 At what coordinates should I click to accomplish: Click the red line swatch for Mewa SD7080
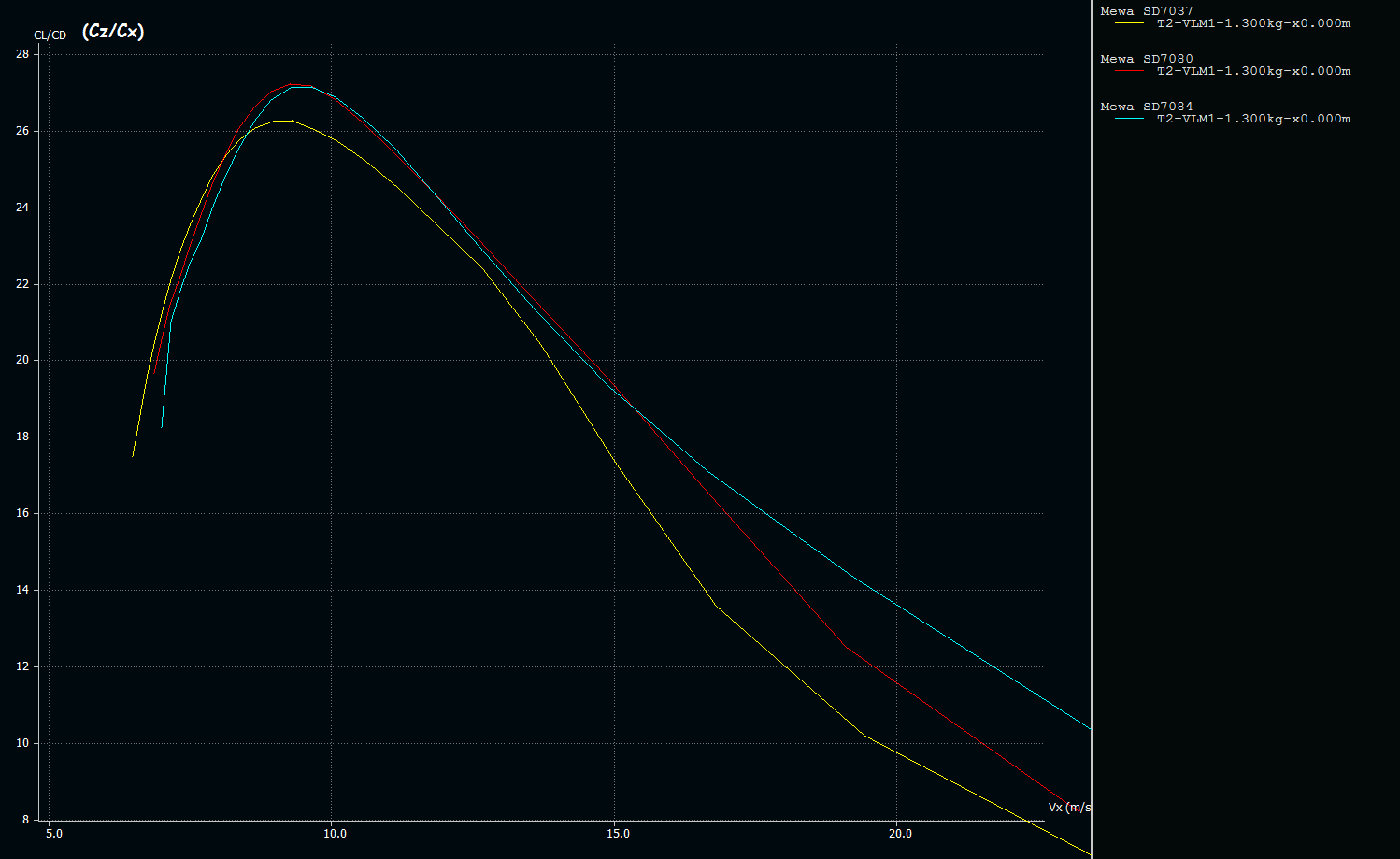click(x=1129, y=71)
